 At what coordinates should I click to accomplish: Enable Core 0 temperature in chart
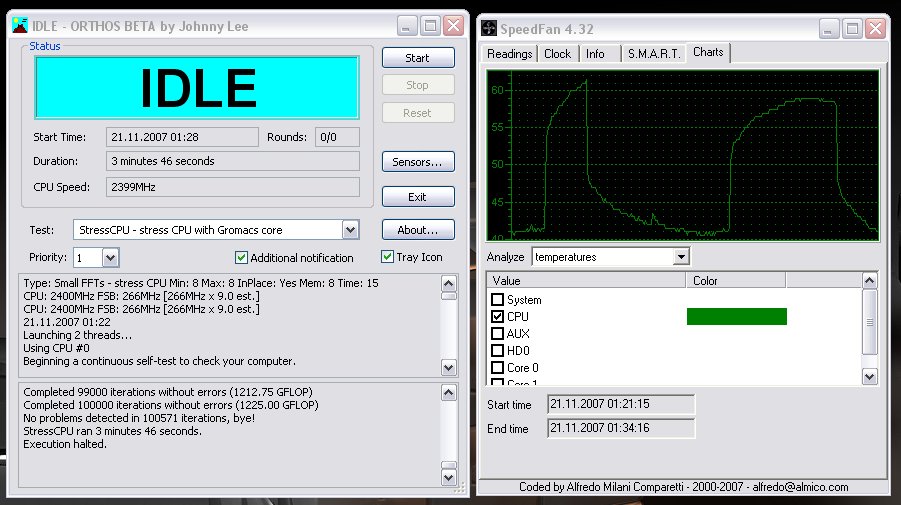tap(498, 368)
